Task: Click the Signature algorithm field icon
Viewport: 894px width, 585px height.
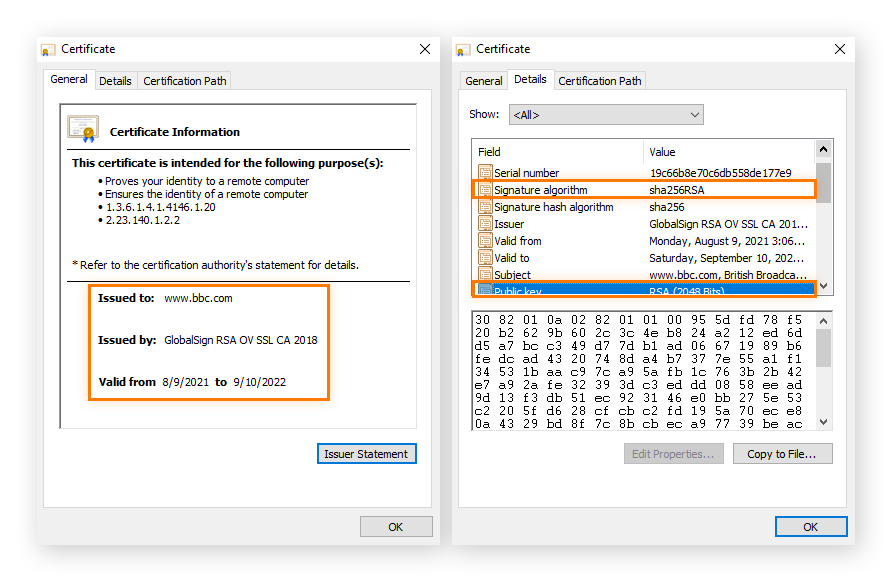Action: coord(485,189)
